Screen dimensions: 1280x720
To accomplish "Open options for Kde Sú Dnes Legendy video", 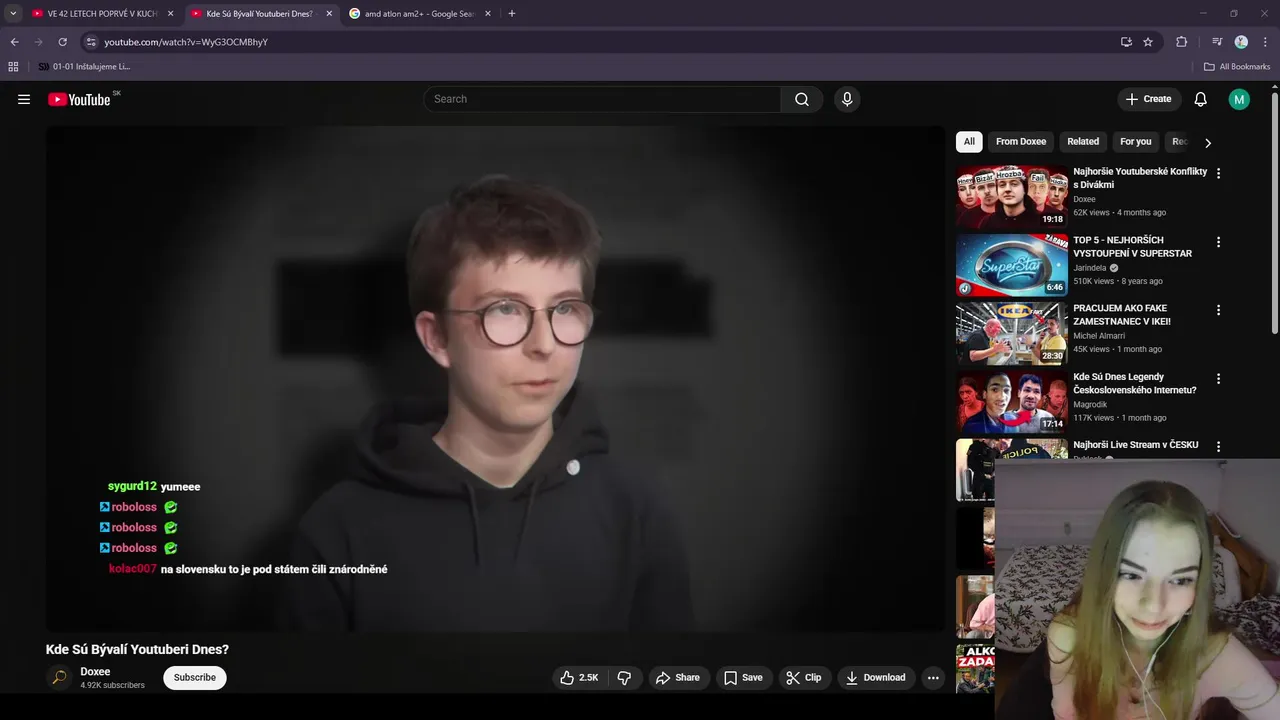I will [1218, 379].
